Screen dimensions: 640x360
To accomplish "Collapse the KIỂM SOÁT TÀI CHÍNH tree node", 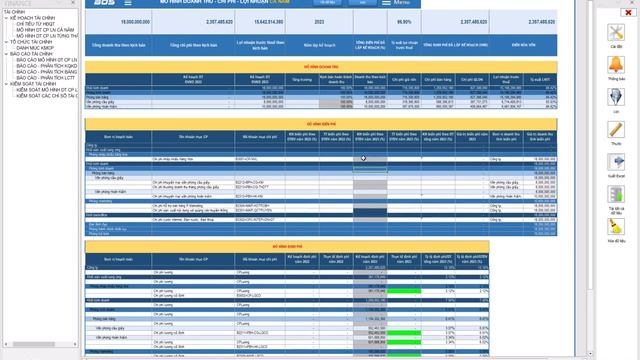I will (6, 84).
